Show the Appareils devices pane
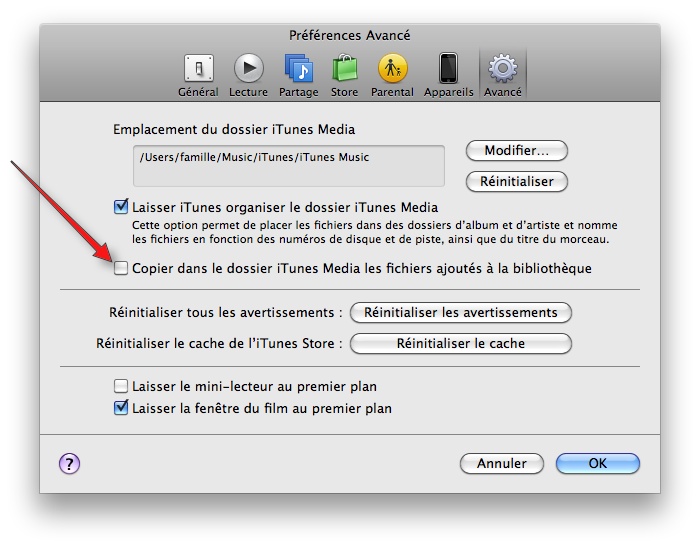700x549 pixels. coord(448,75)
